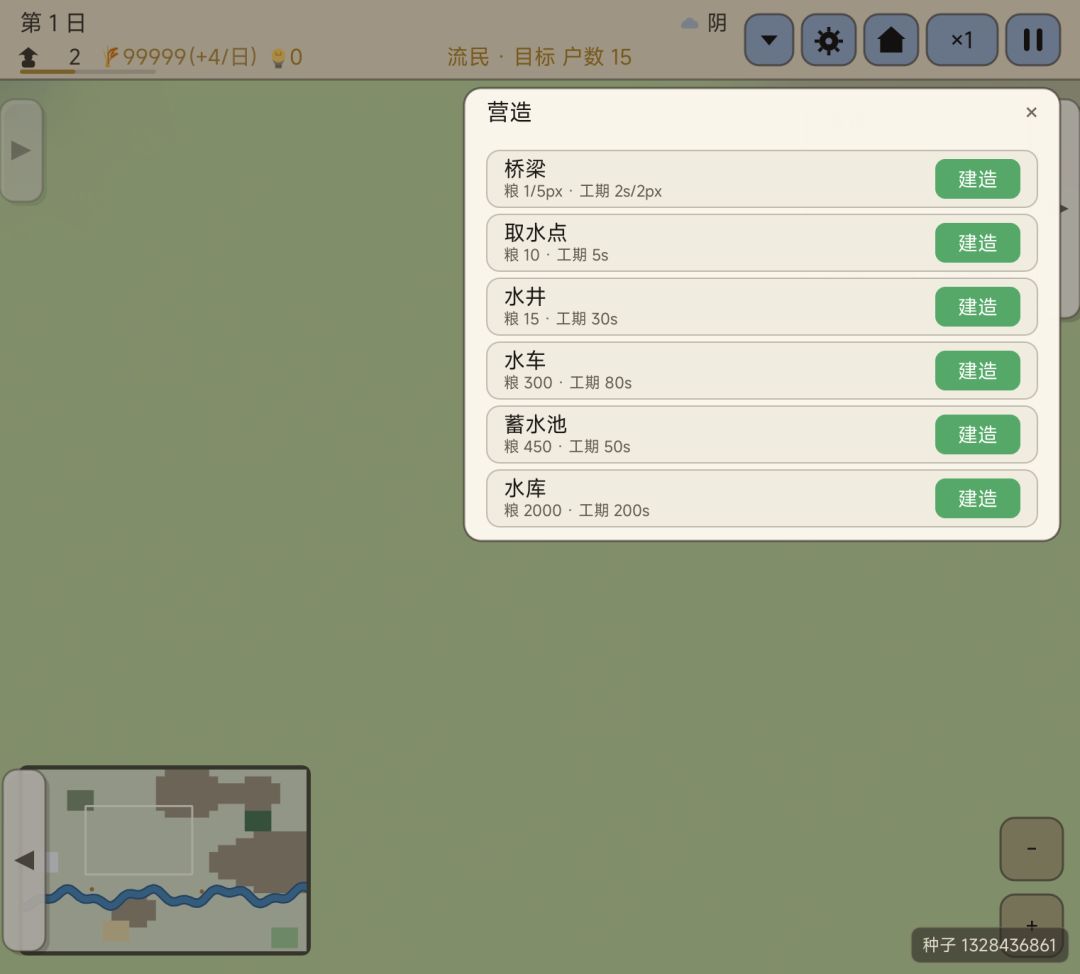The height and width of the screenshot is (974, 1080).
Task: Click the seed number 1328436861 label
Action: (988, 944)
